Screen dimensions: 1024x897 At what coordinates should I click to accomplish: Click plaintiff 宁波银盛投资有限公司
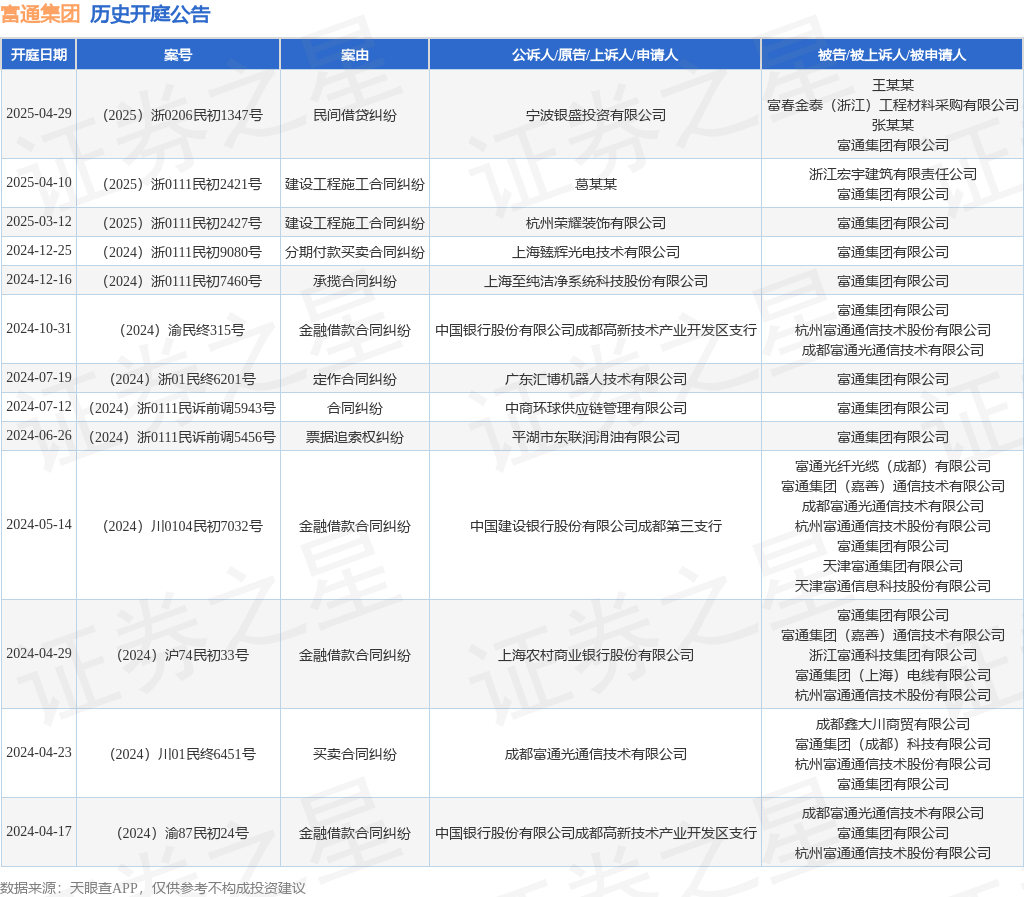pos(596,115)
